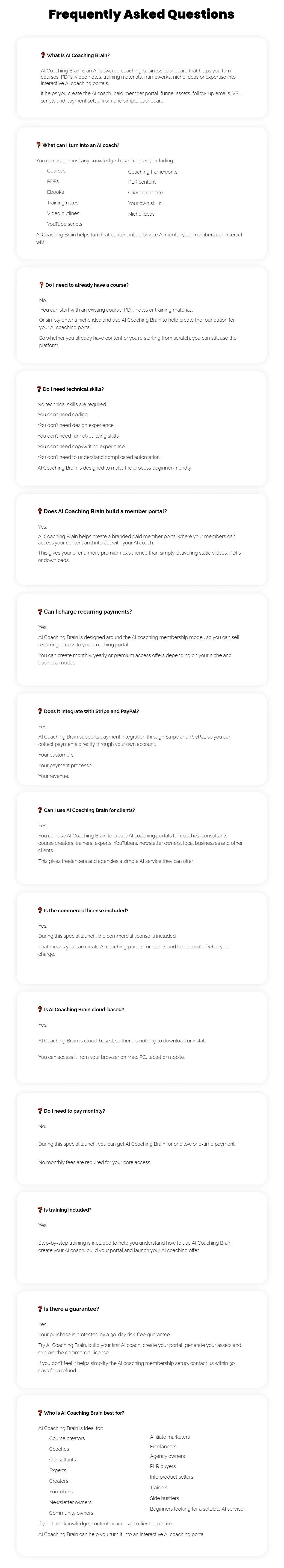
Task: Click the "30-day risk-free guarantee" sentence
Action: pos(105,1334)
